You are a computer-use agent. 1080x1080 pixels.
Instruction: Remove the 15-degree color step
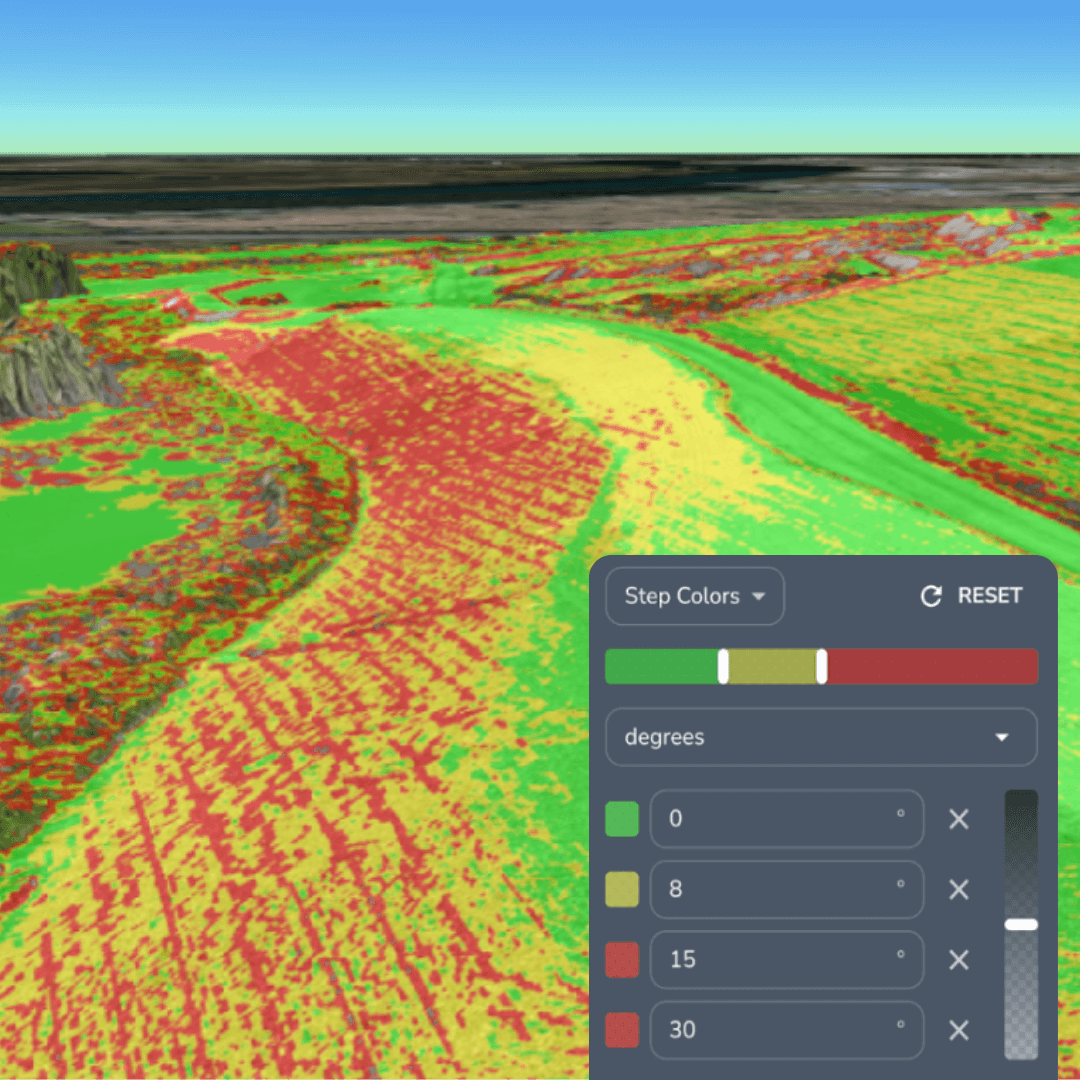(x=958, y=960)
